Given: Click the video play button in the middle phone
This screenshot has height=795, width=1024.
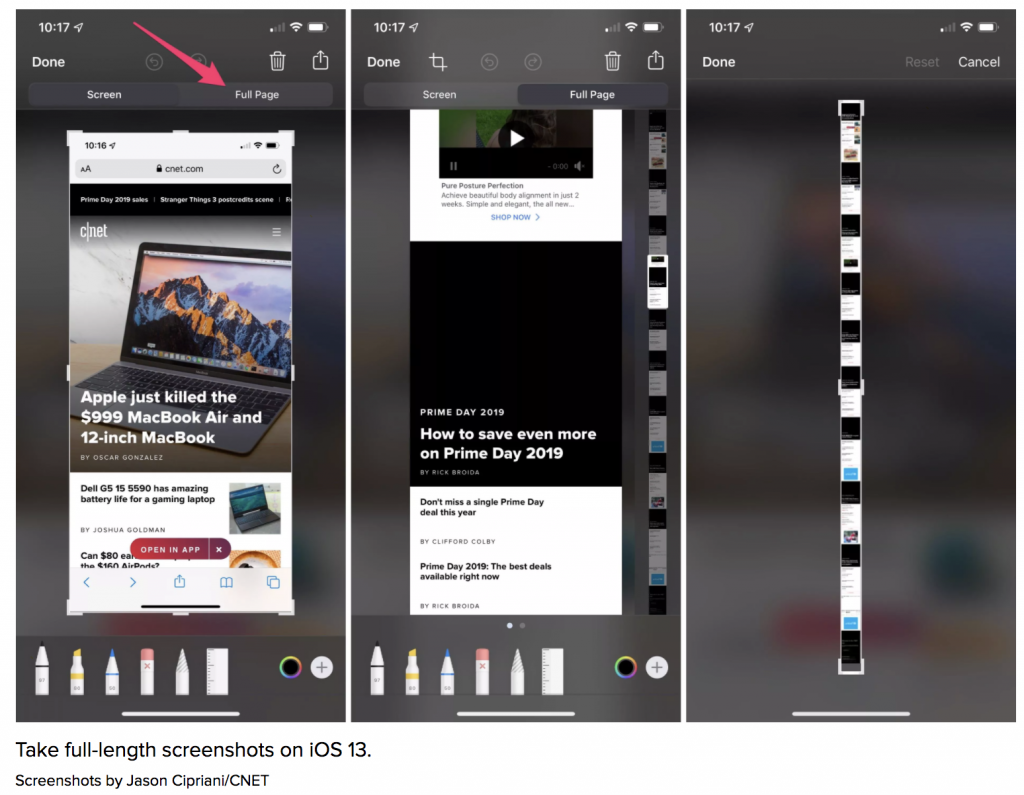Looking at the screenshot, I should coord(517,138).
